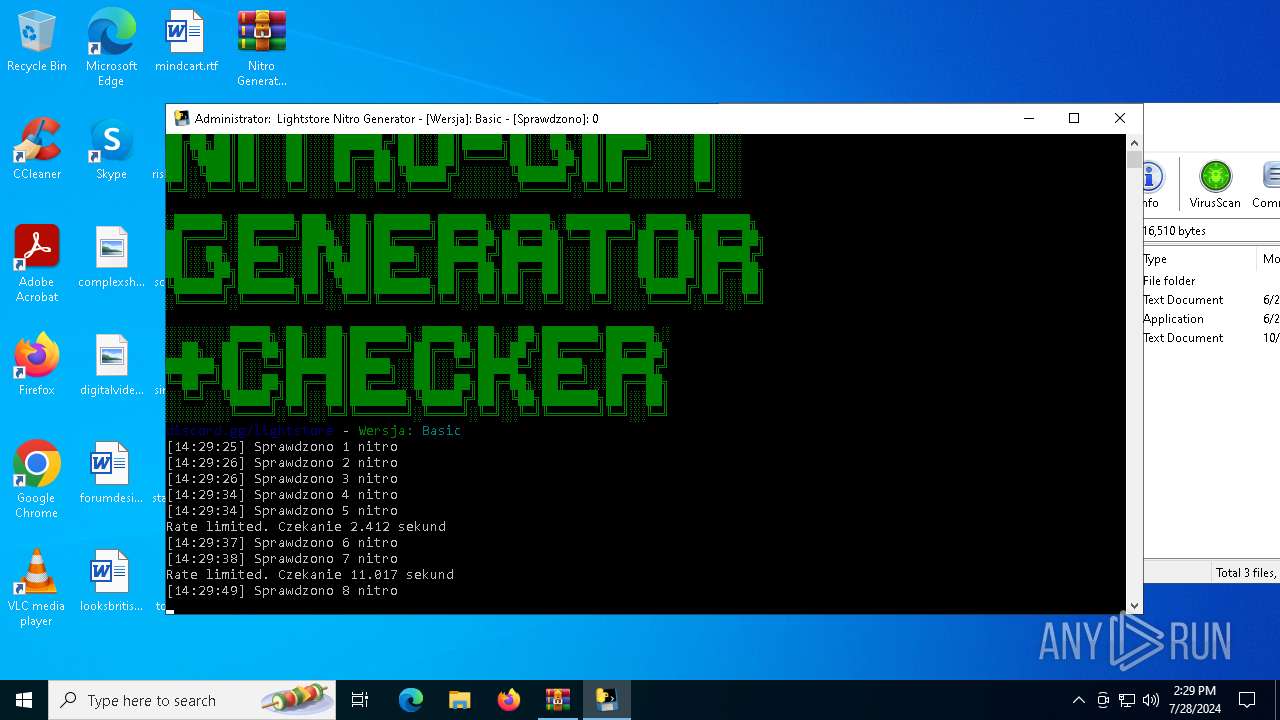
Task: Open the console window's system menu icon
Action: point(181,118)
